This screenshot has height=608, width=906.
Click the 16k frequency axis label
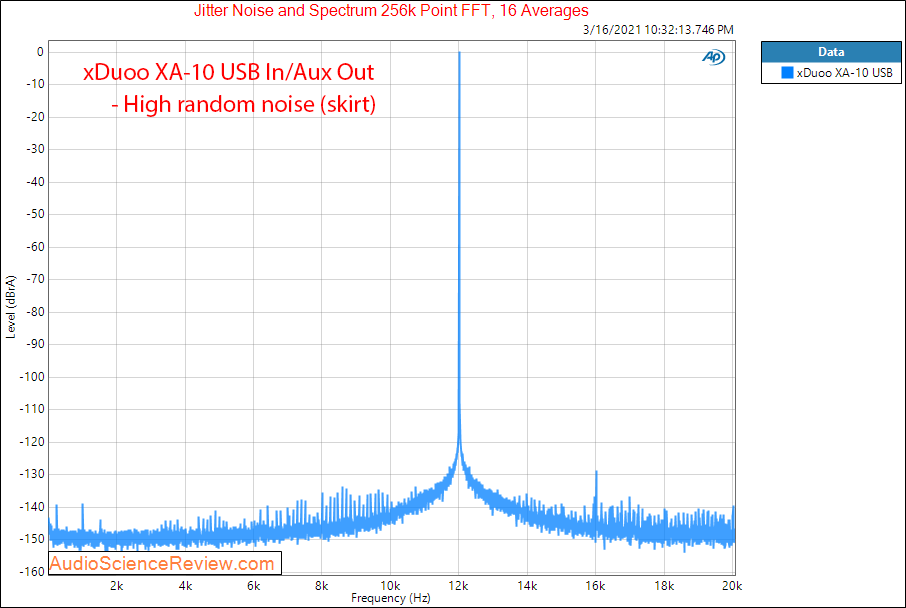595,586
